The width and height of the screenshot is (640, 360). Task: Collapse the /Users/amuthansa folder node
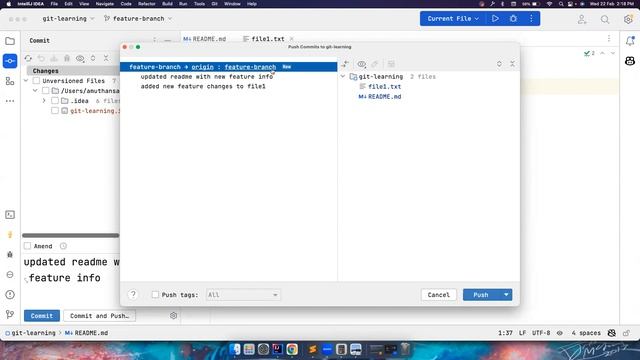click(36, 91)
